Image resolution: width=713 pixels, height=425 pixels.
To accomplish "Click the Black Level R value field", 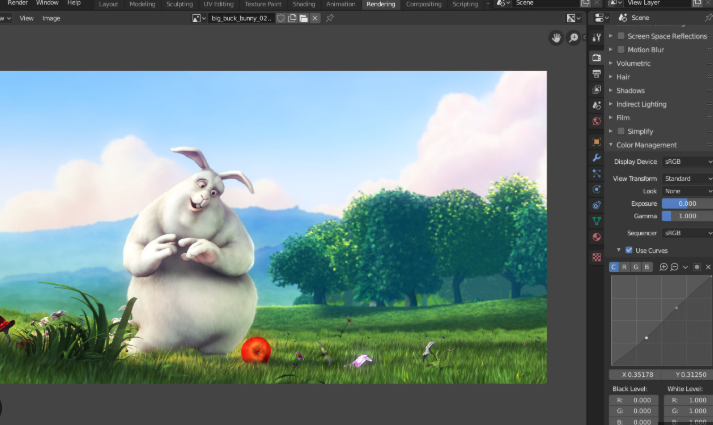I will point(633,400).
